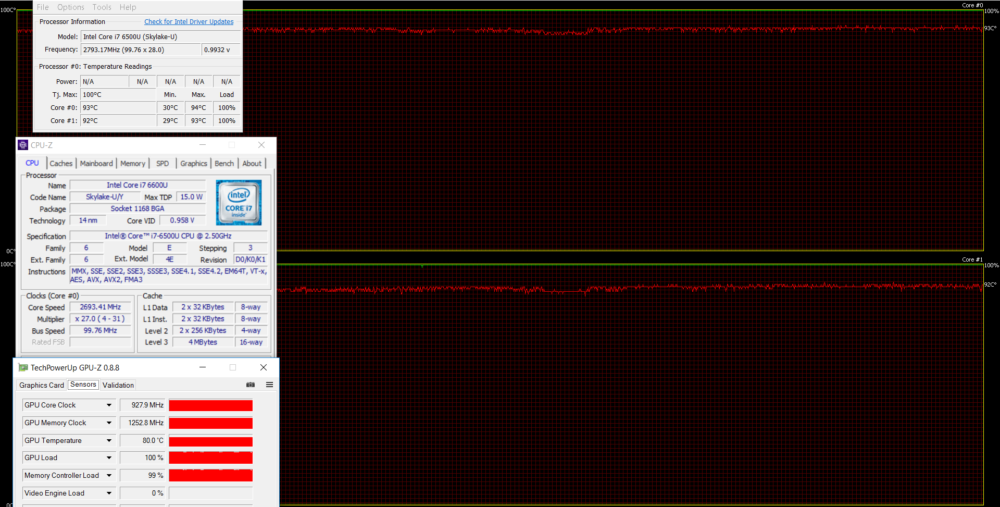
Task: Open the GPU-Z hamburger menu icon
Action: coord(269,385)
